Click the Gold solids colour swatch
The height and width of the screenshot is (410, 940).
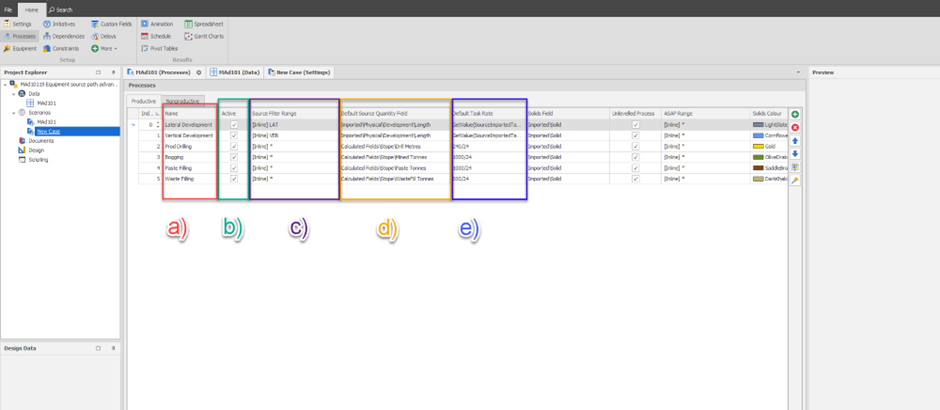coord(758,146)
